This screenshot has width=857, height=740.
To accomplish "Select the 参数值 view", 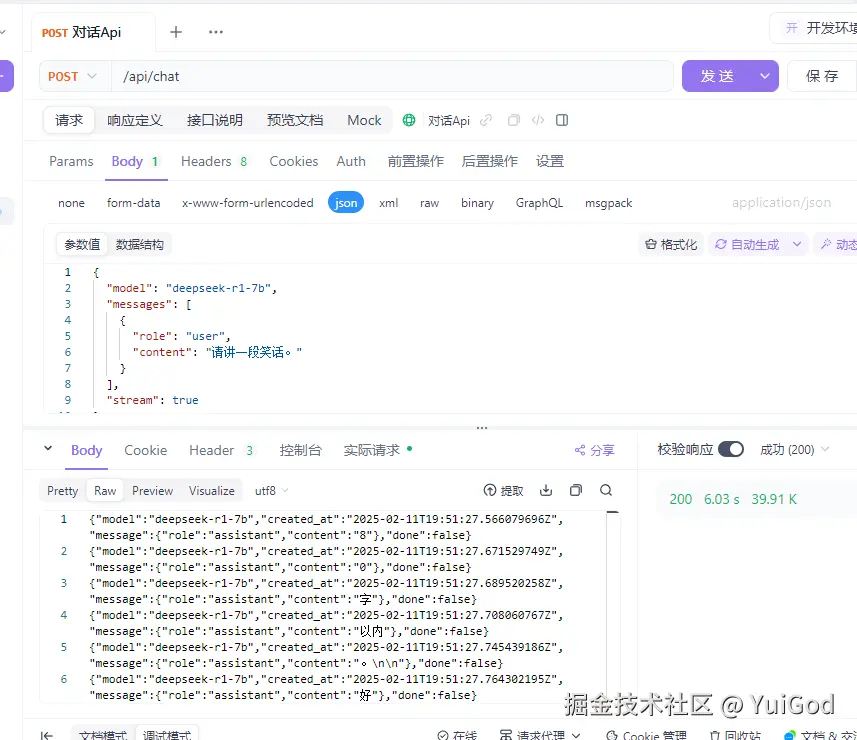I will pyautogui.click(x=82, y=244).
